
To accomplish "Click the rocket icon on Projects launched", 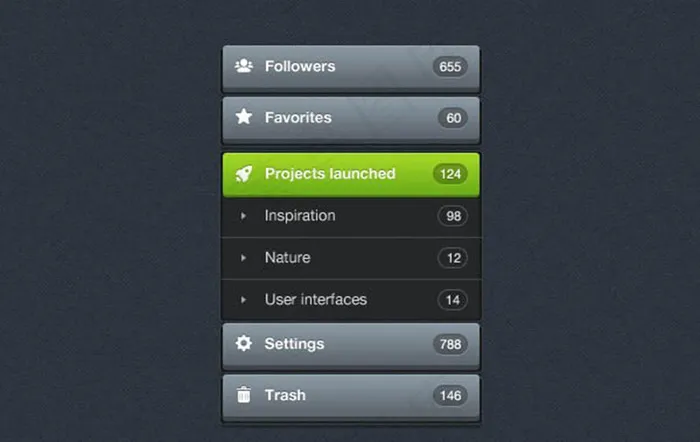I will pyautogui.click(x=244, y=174).
